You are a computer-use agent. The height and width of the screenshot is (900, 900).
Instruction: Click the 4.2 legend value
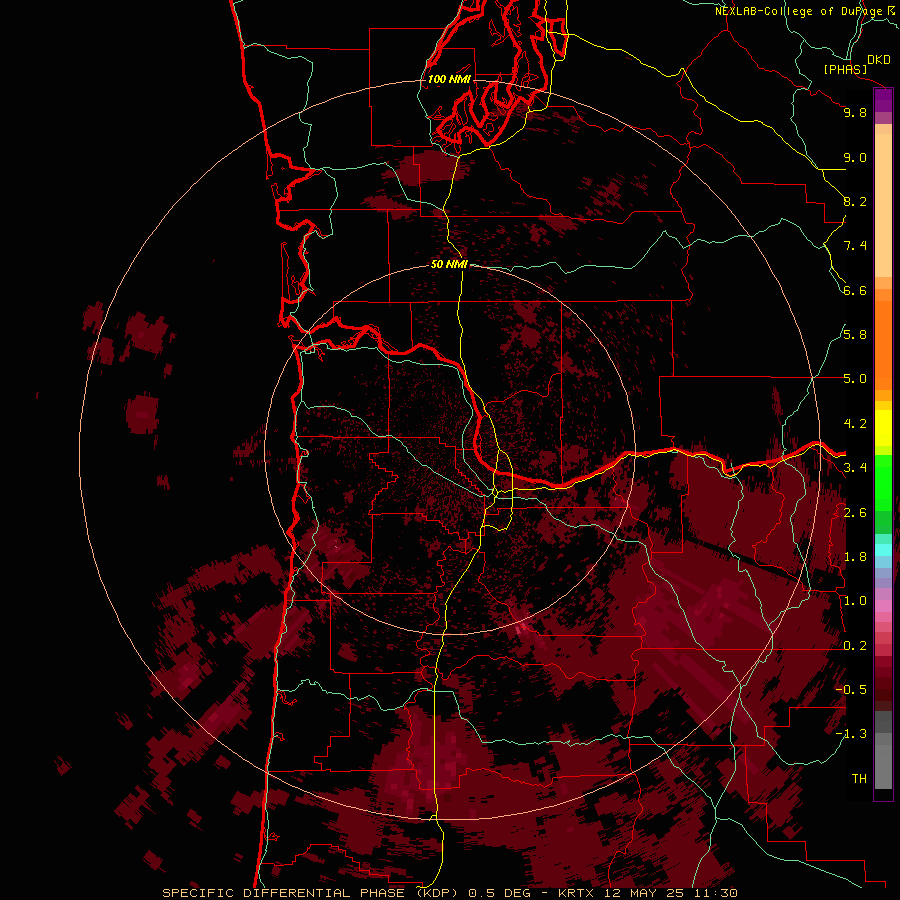coord(855,424)
